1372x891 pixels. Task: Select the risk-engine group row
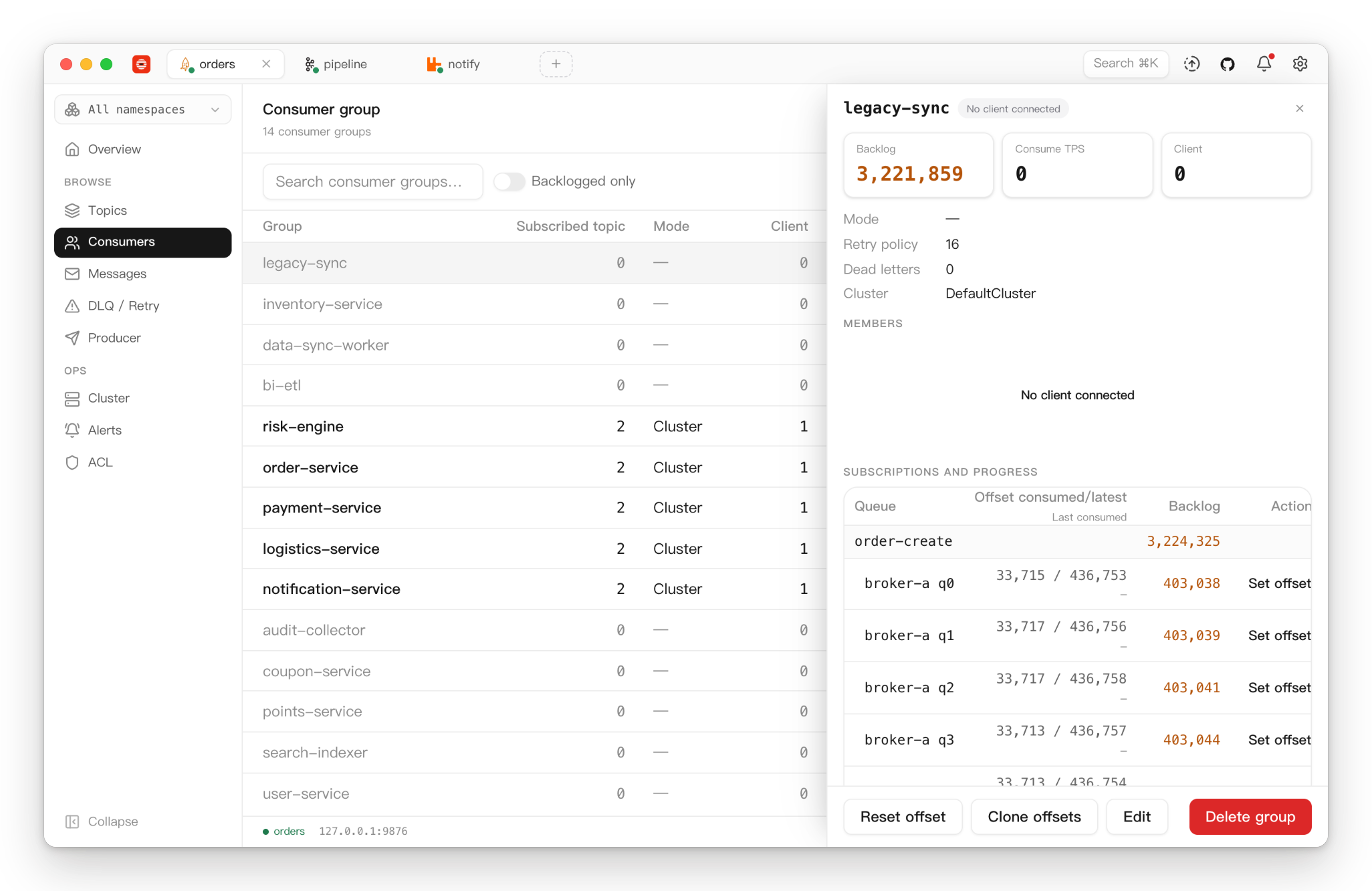pyautogui.click(x=534, y=427)
